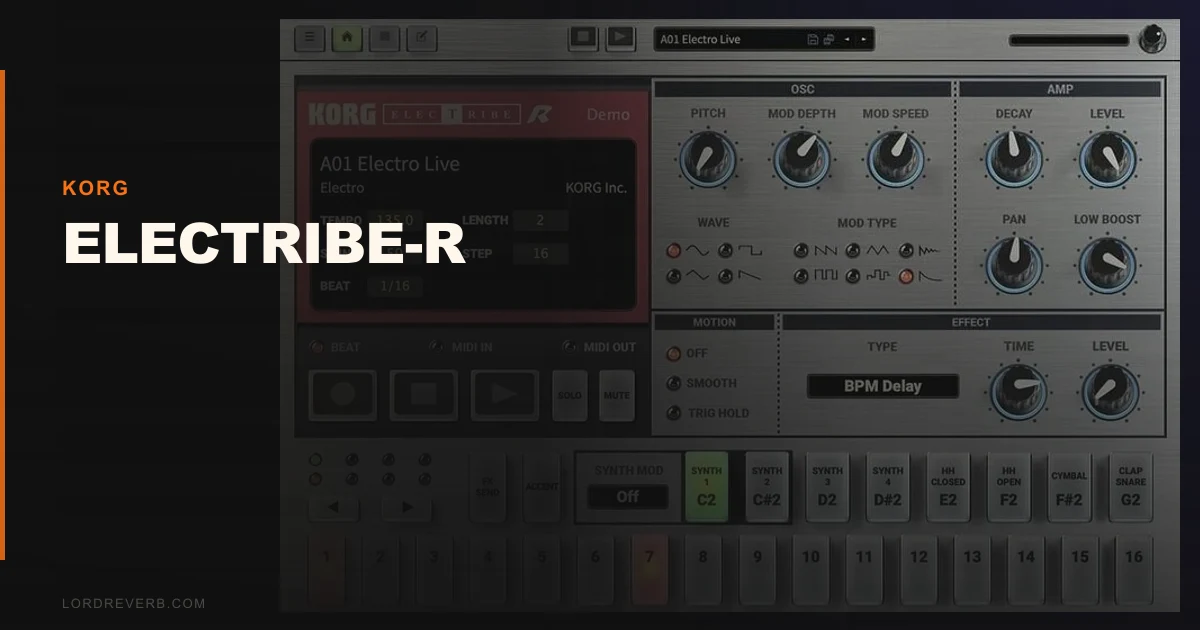
Task: Click the STEP value field showing 16
Action: coord(540,253)
